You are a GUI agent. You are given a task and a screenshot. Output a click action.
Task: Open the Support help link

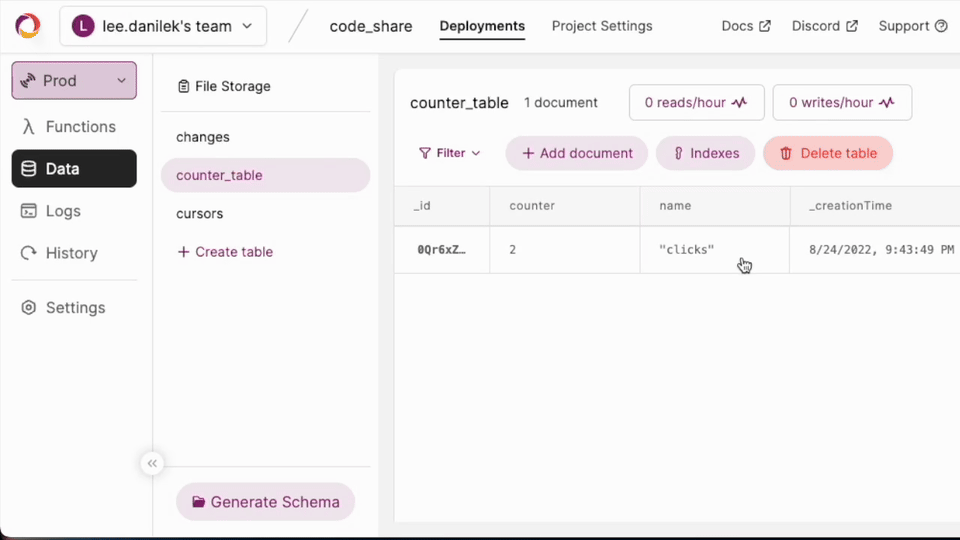(x=912, y=26)
